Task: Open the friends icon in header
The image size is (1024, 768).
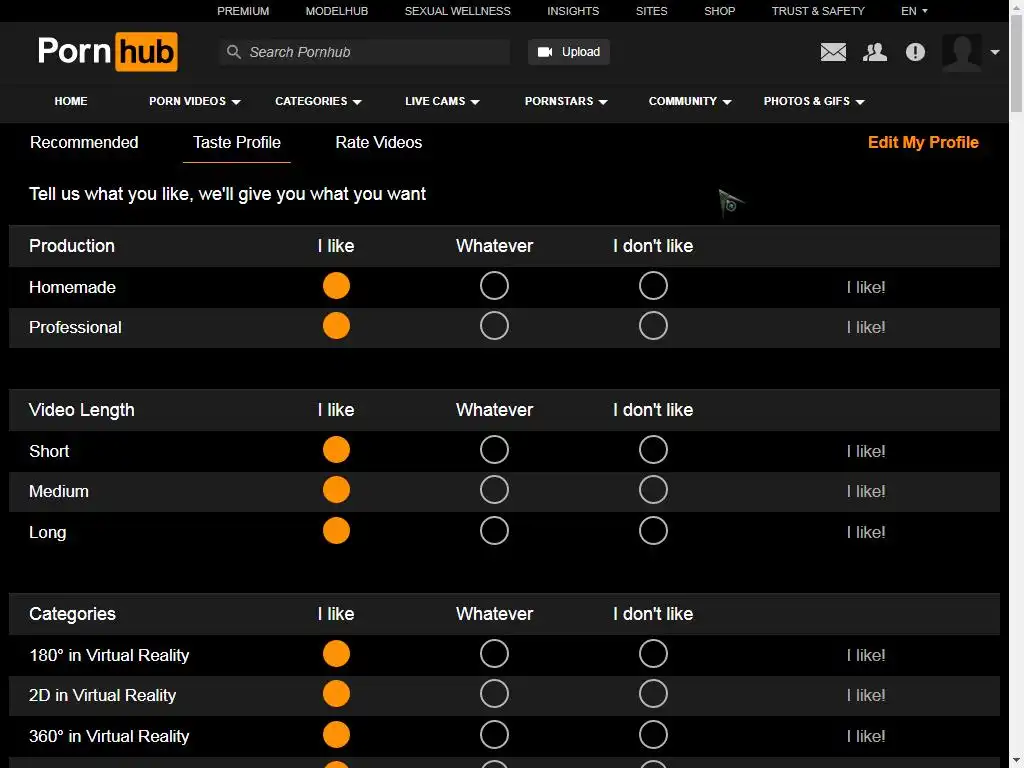Action: pyautogui.click(x=874, y=52)
